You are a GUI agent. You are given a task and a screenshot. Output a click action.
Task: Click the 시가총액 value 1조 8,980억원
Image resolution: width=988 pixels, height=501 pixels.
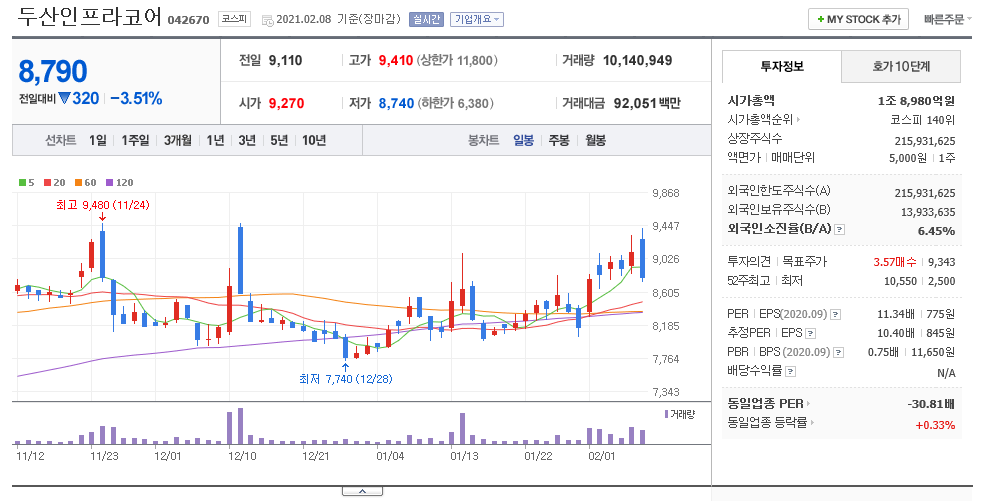[916, 101]
